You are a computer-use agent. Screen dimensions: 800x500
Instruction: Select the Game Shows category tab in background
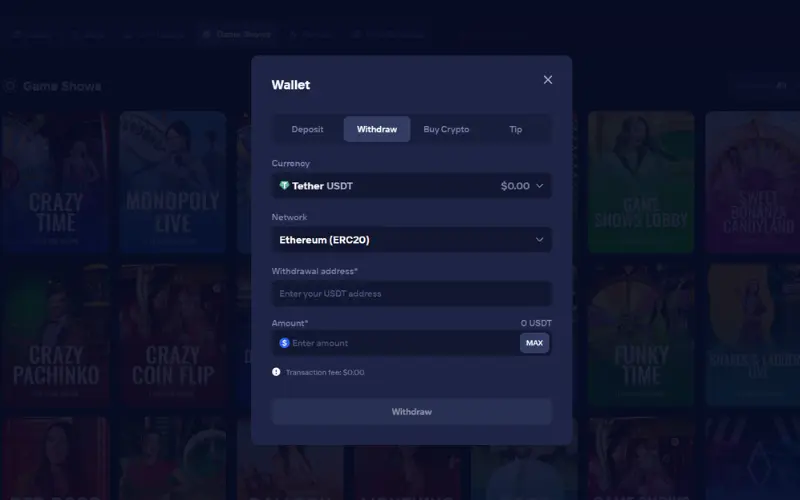[237, 34]
